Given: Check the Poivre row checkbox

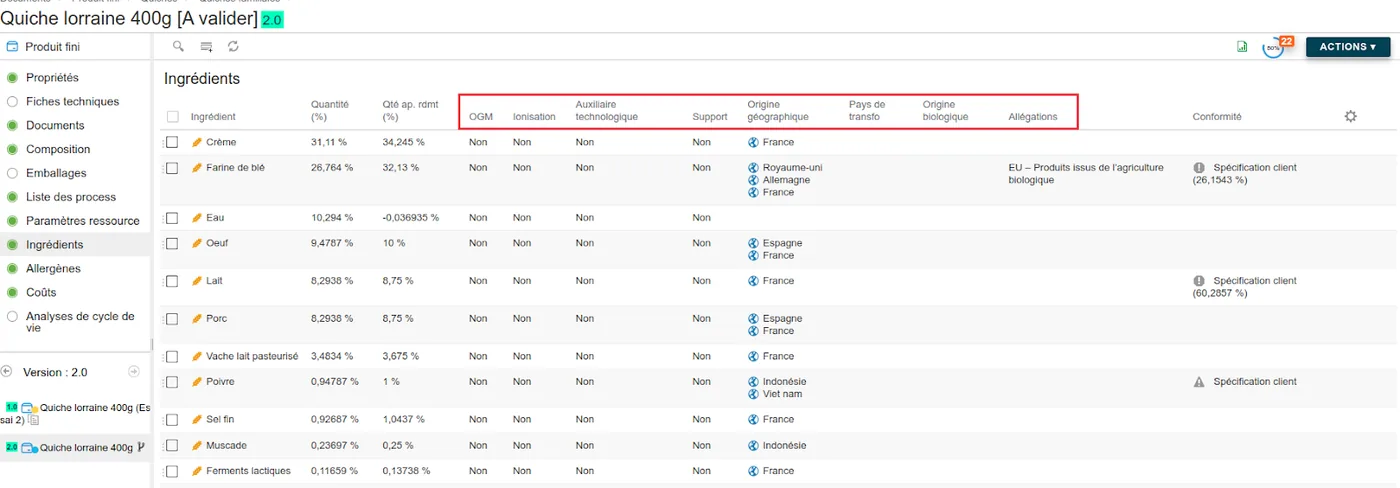Looking at the screenshot, I should [x=172, y=381].
